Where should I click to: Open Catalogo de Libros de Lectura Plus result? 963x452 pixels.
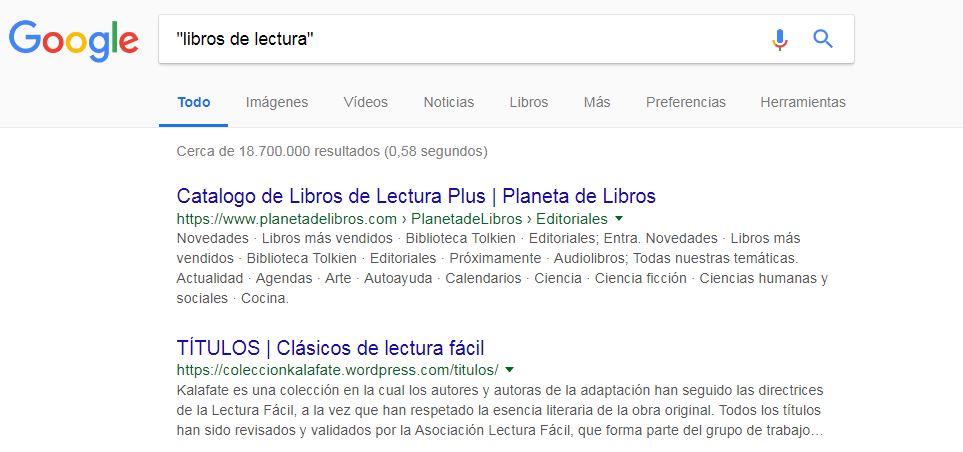pyautogui.click(x=416, y=196)
